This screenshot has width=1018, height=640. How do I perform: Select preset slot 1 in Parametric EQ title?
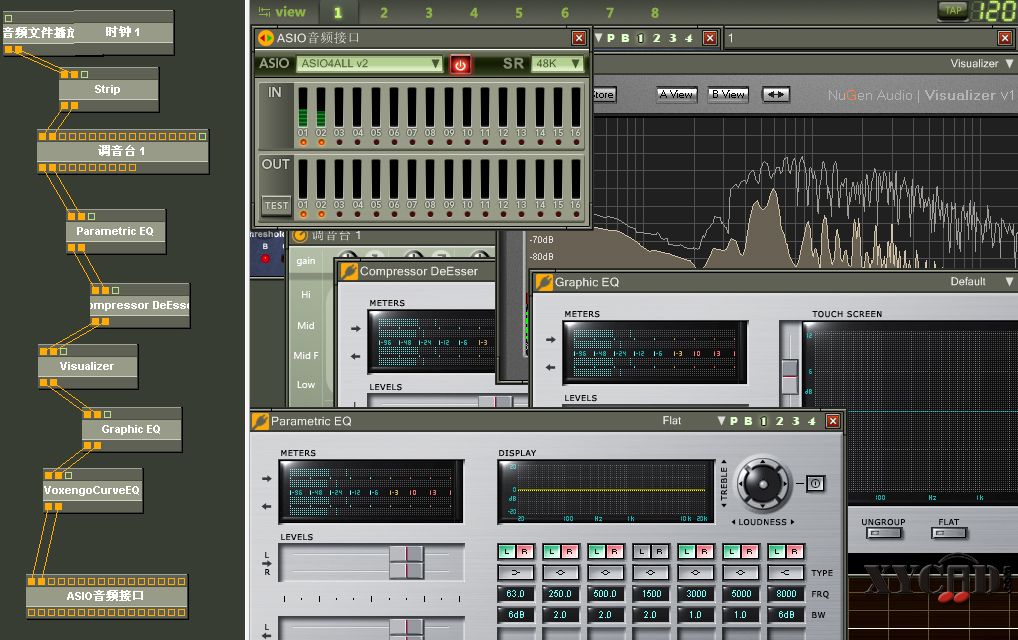[x=764, y=421]
